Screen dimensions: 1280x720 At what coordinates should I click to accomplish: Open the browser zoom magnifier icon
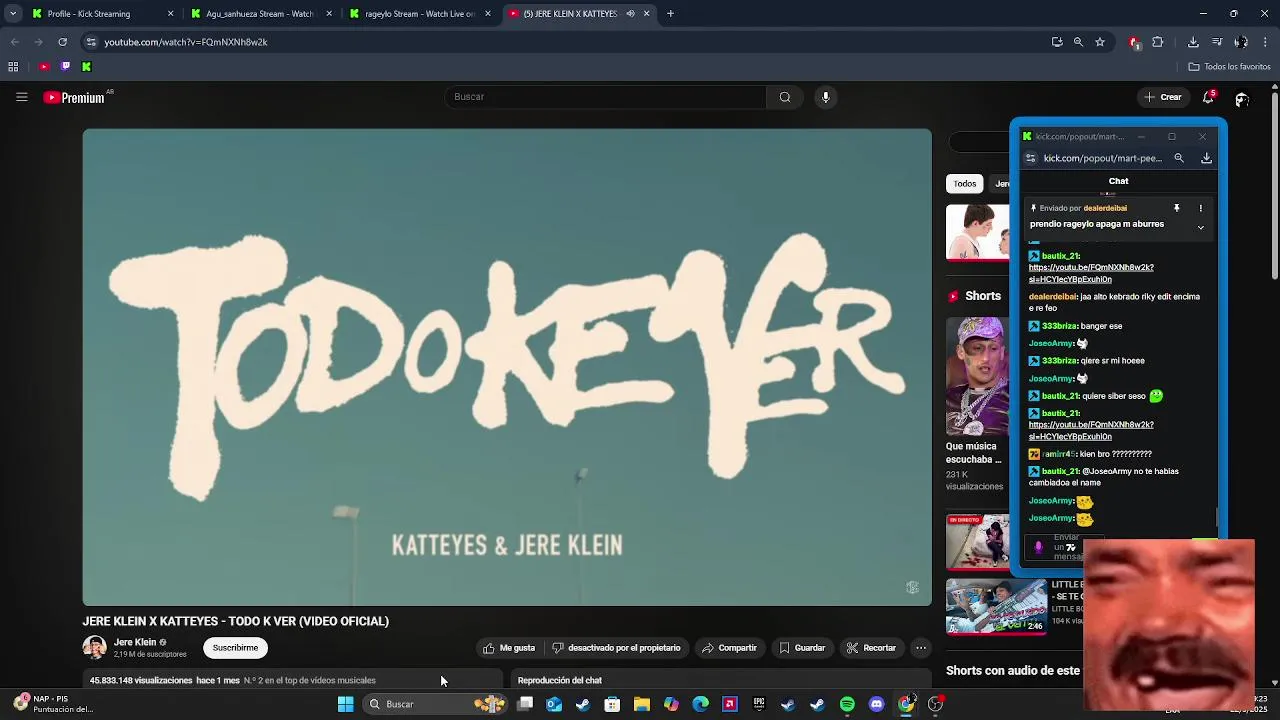[x=1078, y=42]
